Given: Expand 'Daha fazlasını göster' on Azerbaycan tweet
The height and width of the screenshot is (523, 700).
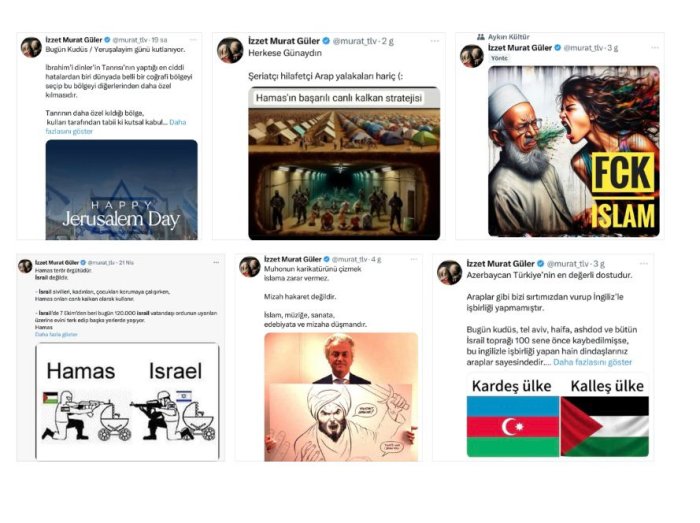Looking at the screenshot, I should coord(592,362).
